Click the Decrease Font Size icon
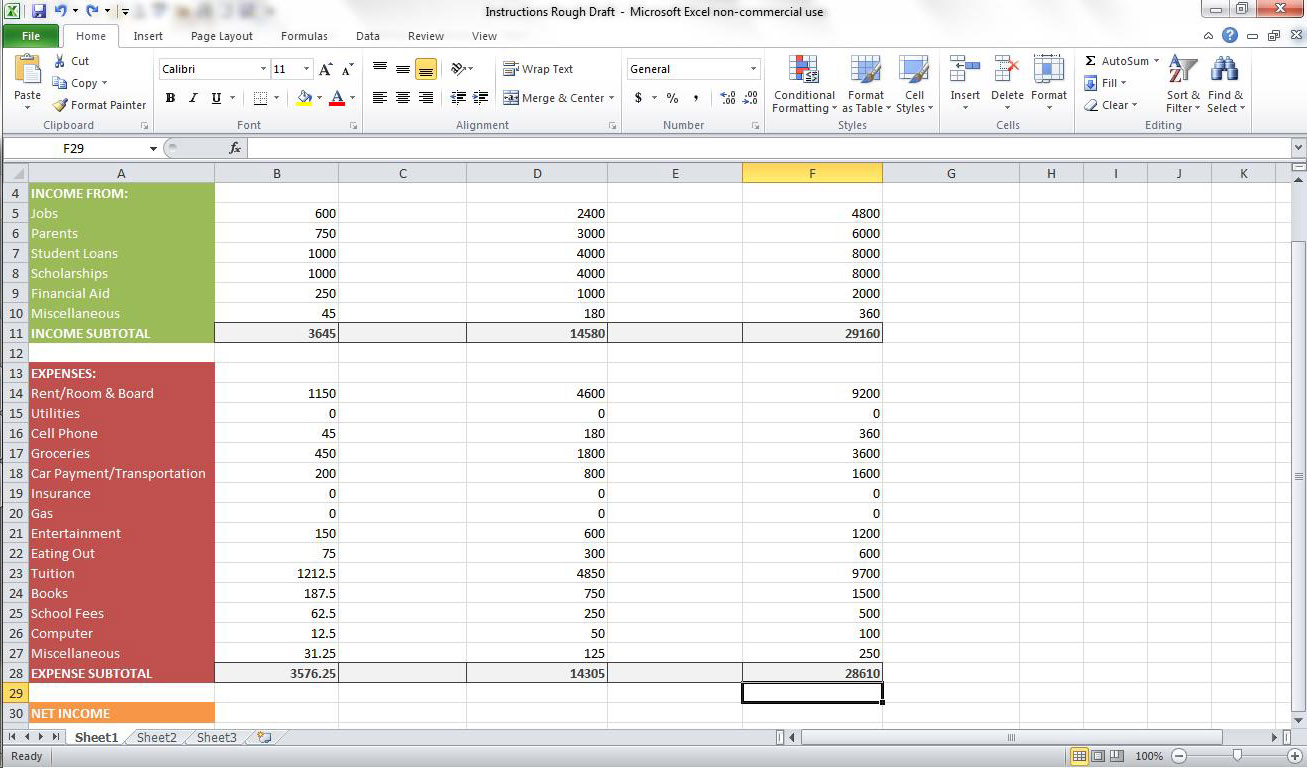Viewport: 1307px width, 768px height. pyautogui.click(x=347, y=69)
